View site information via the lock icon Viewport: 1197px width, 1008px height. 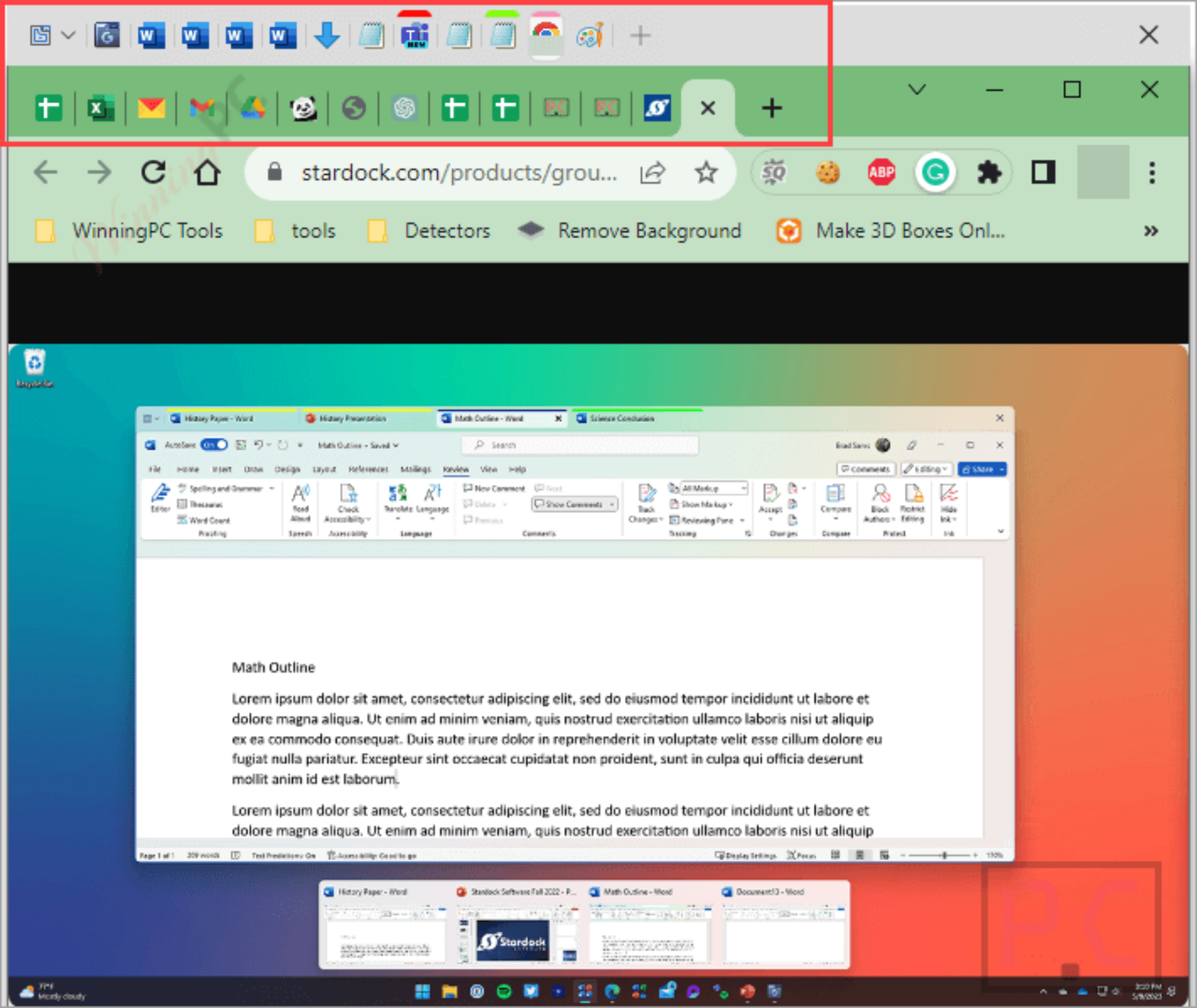click(274, 172)
